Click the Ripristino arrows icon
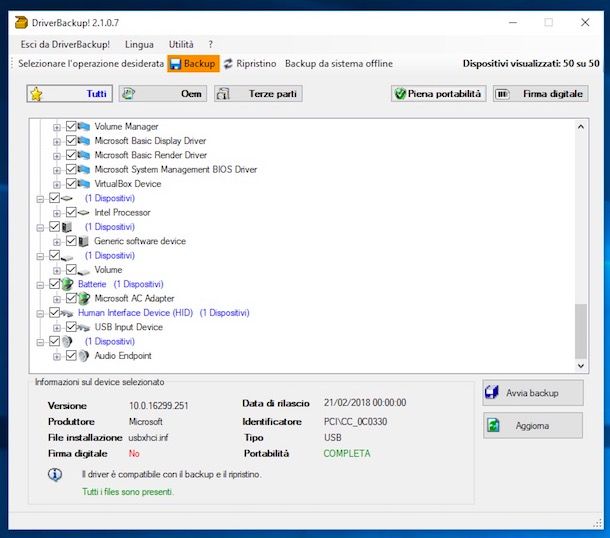 coord(228,63)
